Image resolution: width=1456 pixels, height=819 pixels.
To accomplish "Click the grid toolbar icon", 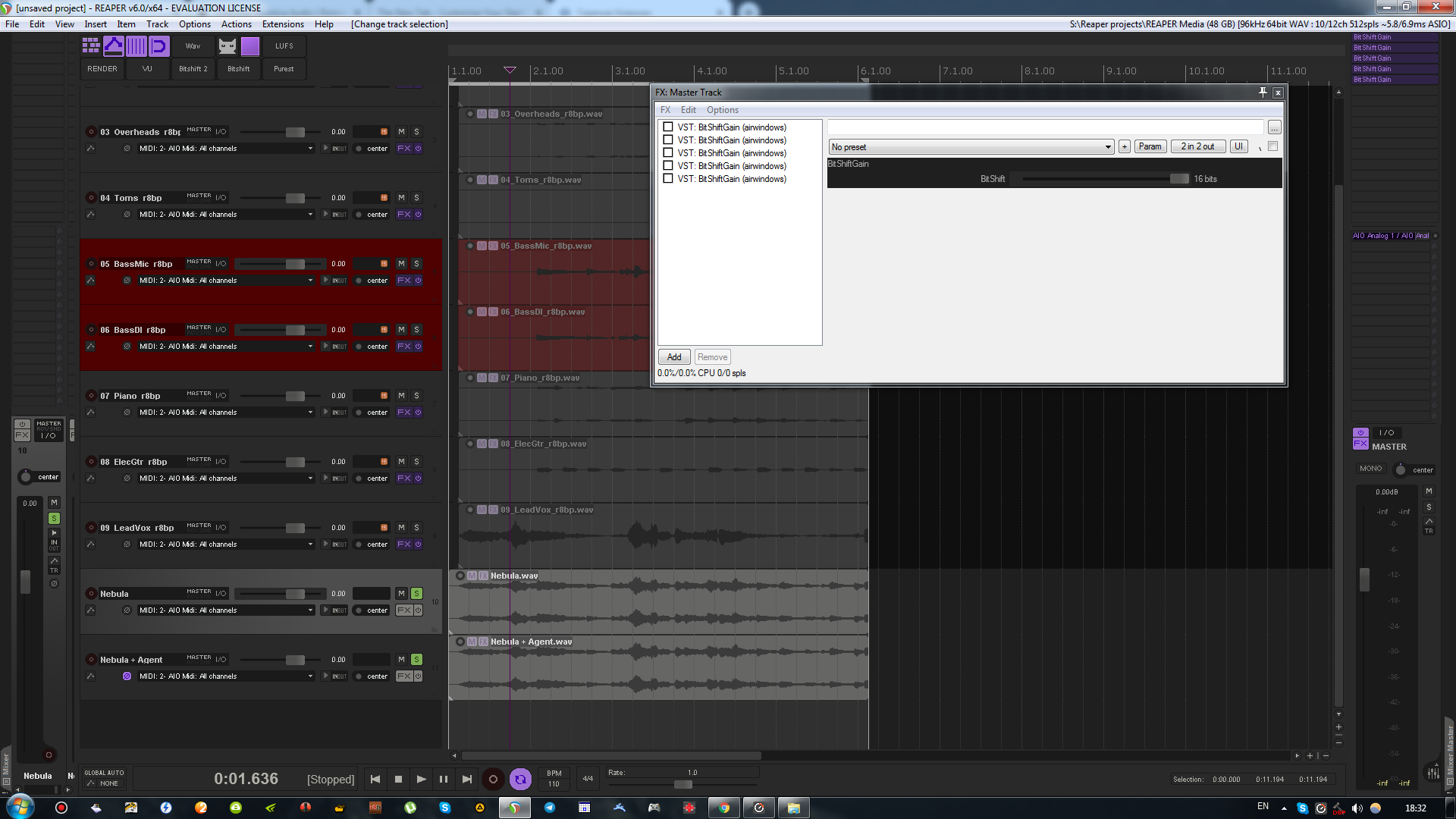I will tap(91, 46).
